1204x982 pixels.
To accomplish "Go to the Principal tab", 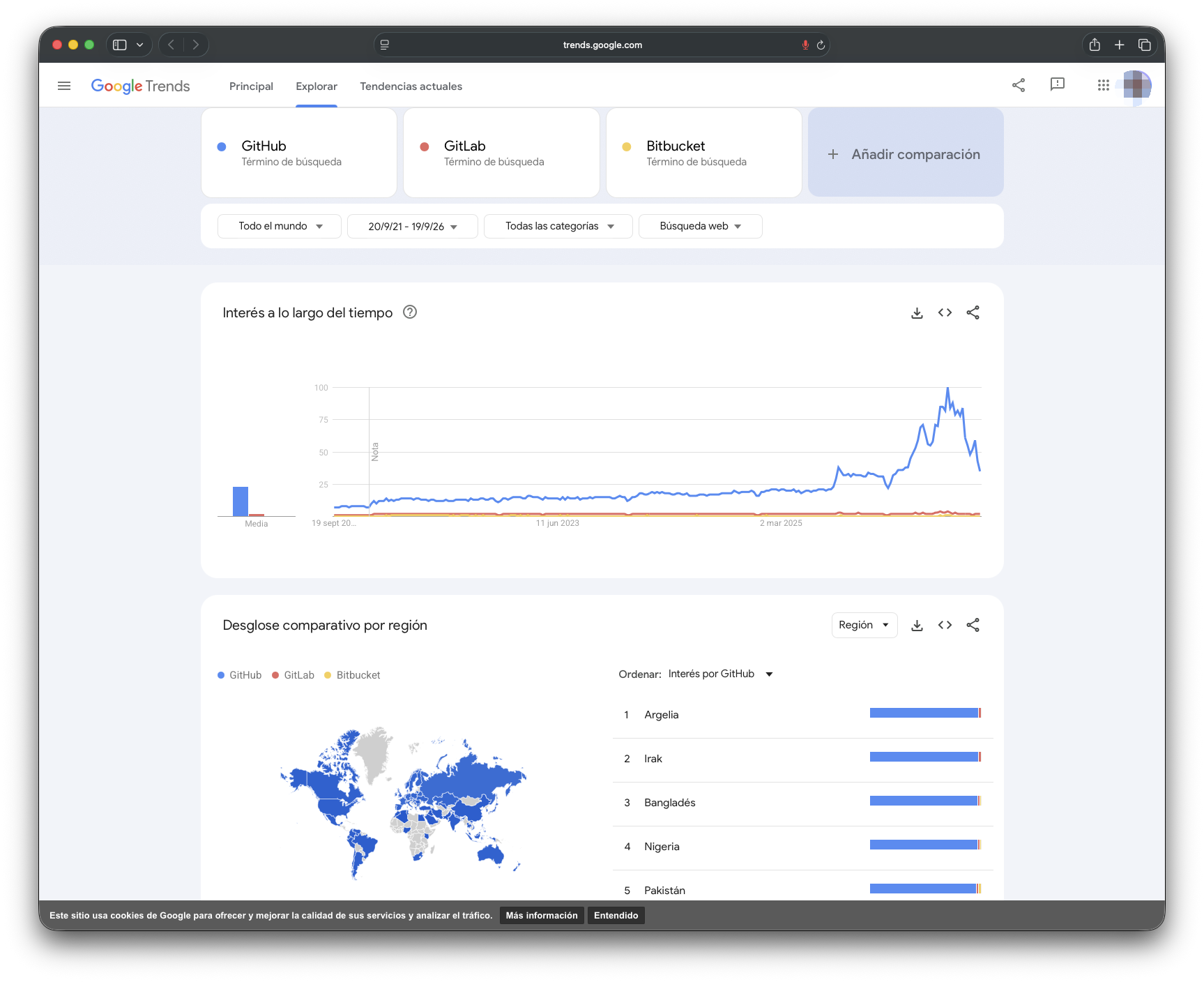I will [x=251, y=86].
